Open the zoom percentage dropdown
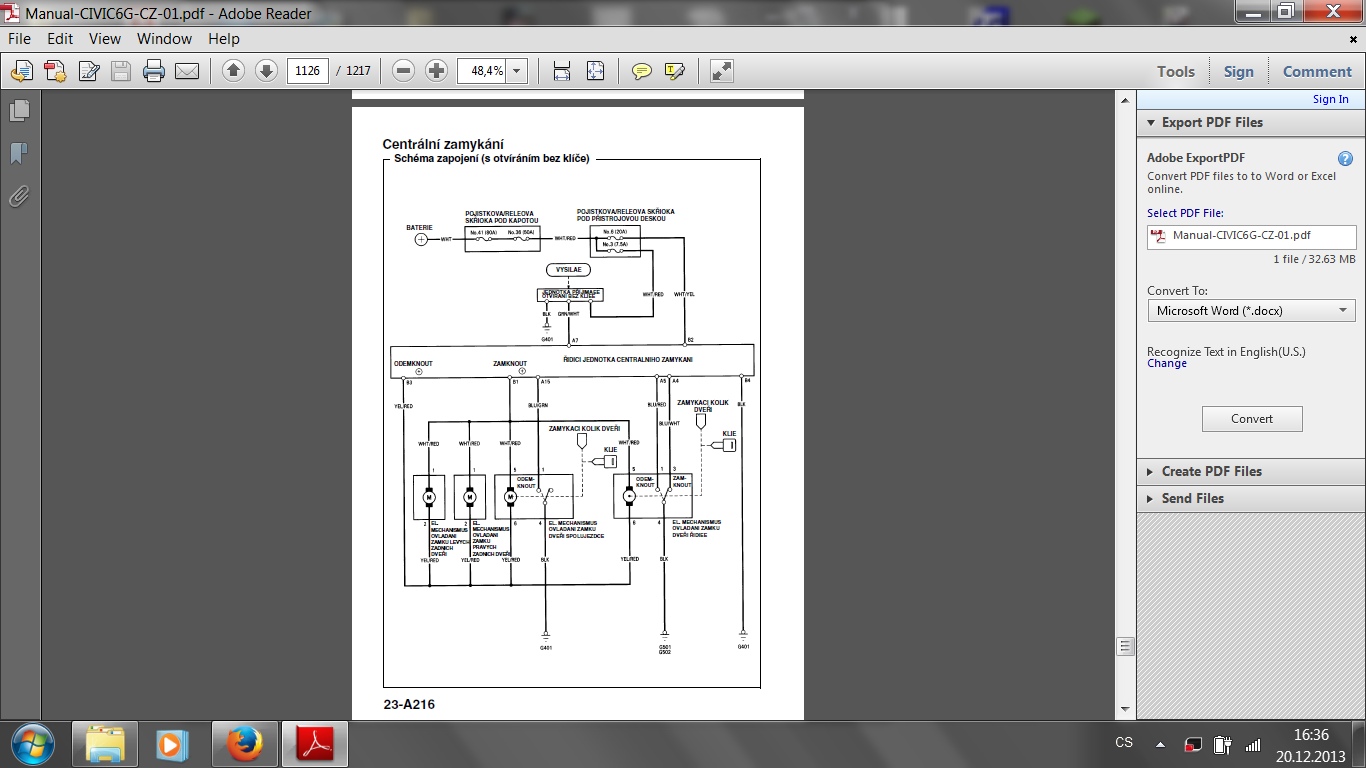The height and width of the screenshot is (768, 1366). click(x=517, y=71)
